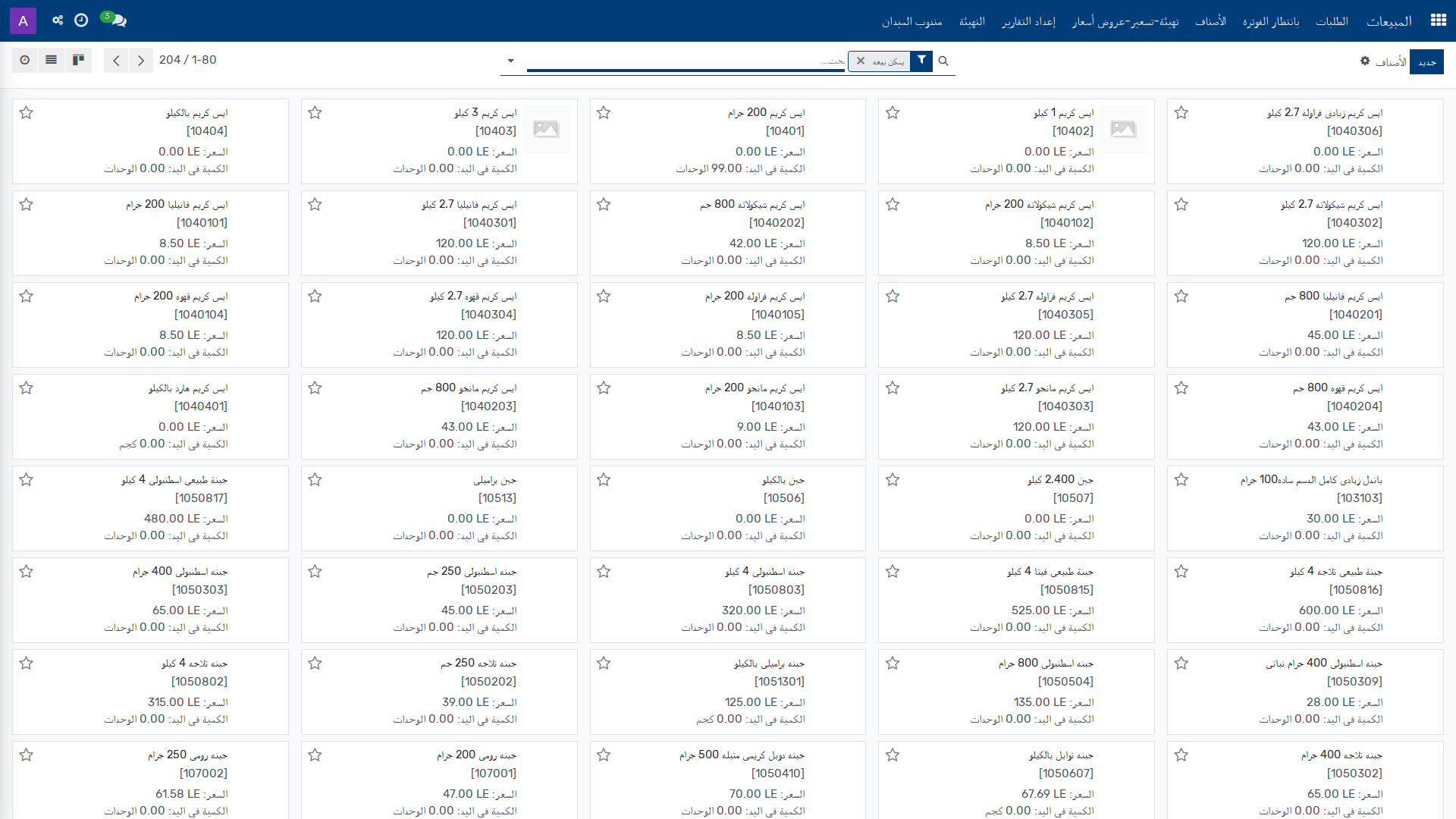Open the activities clock icon in navbar
1456x819 pixels.
[81, 20]
